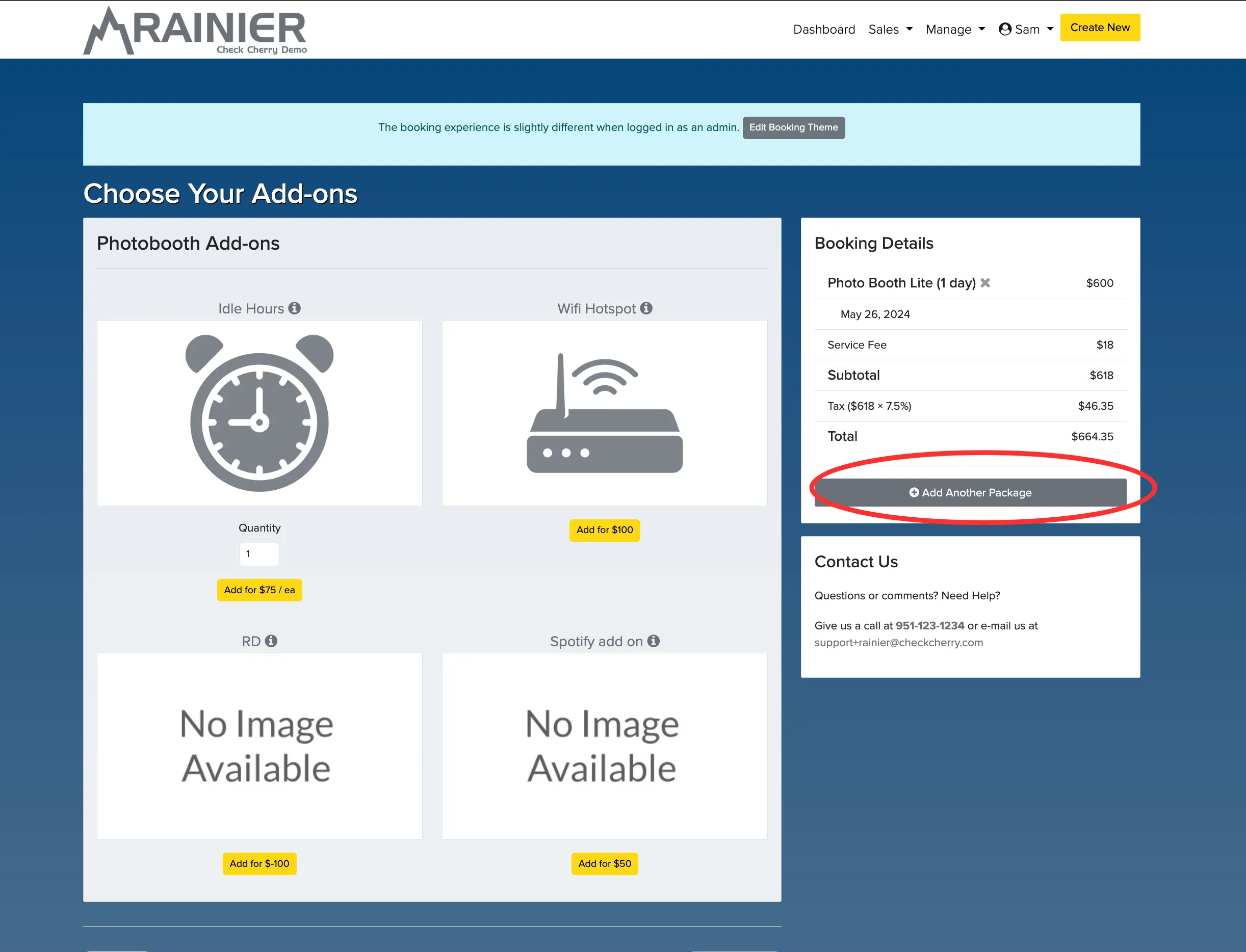Go to Dashboard
This screenshot has height=952, width=1246.
(x=824, y=30)
